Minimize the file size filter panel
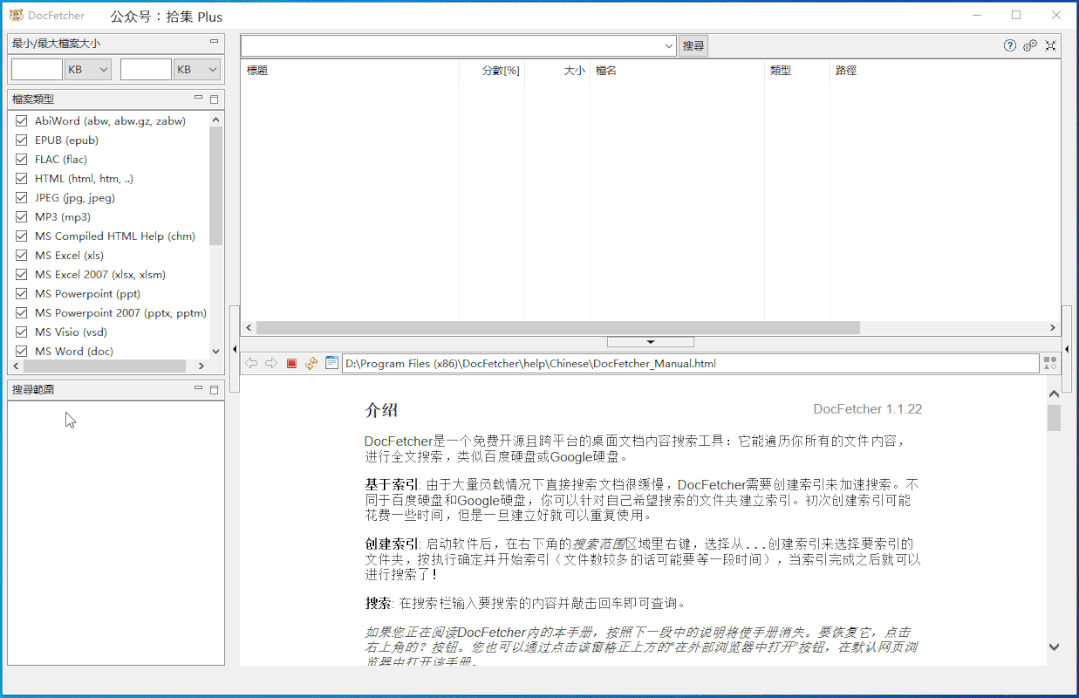Viewport: 1079px width, 698px height. pyautogui.click(x=214, y=42)
